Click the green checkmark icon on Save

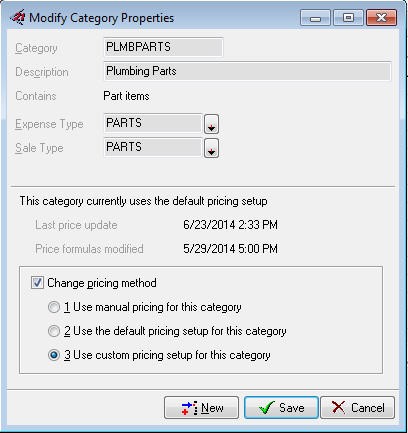coord(267,408)
